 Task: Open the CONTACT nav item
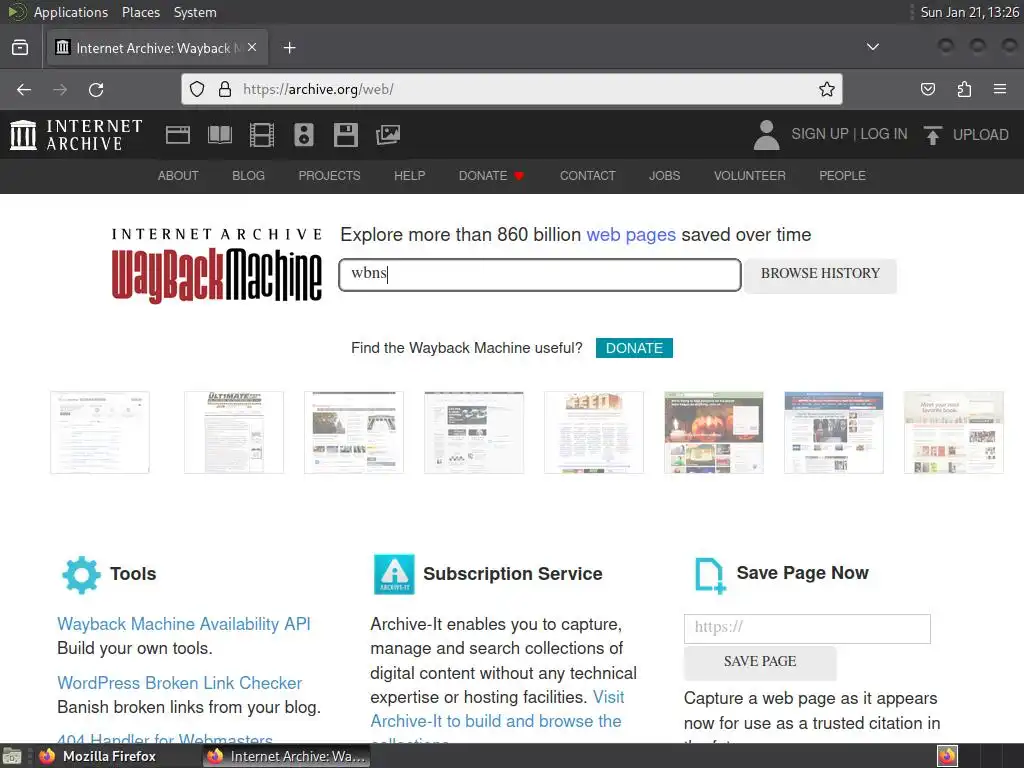[587, 176]
